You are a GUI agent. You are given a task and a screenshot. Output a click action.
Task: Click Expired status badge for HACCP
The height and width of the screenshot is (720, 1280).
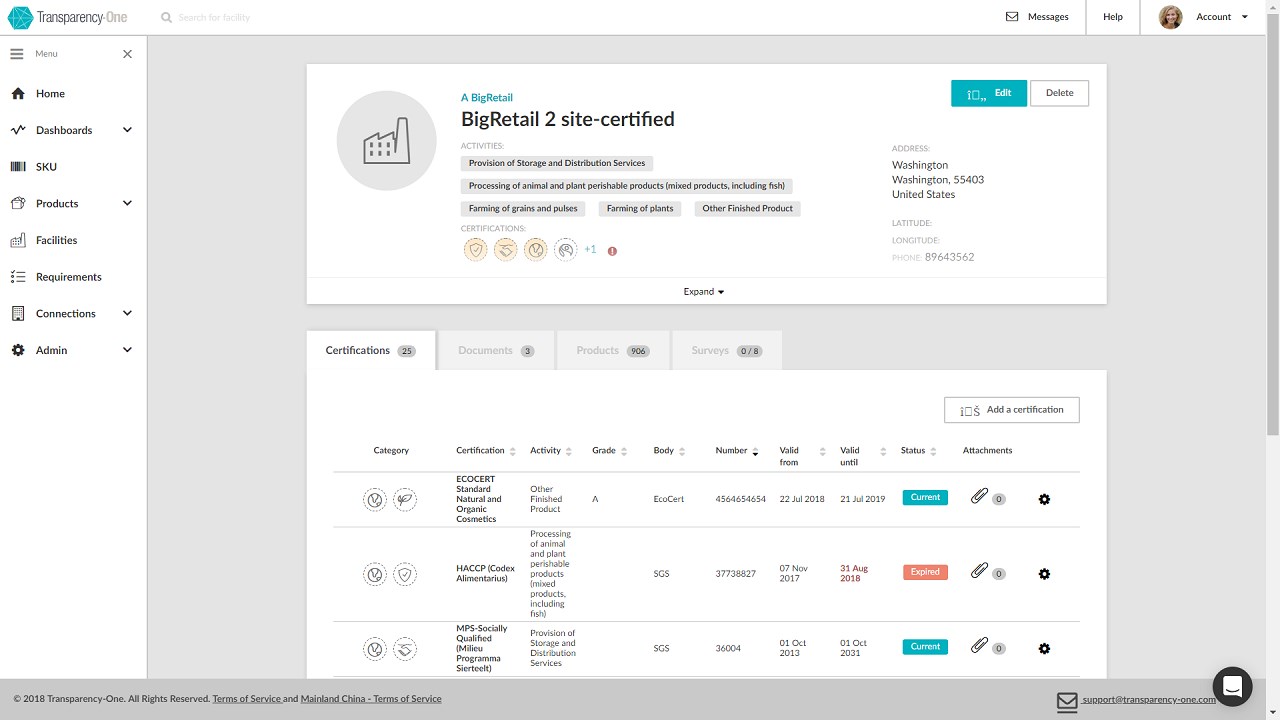(925, 572)
